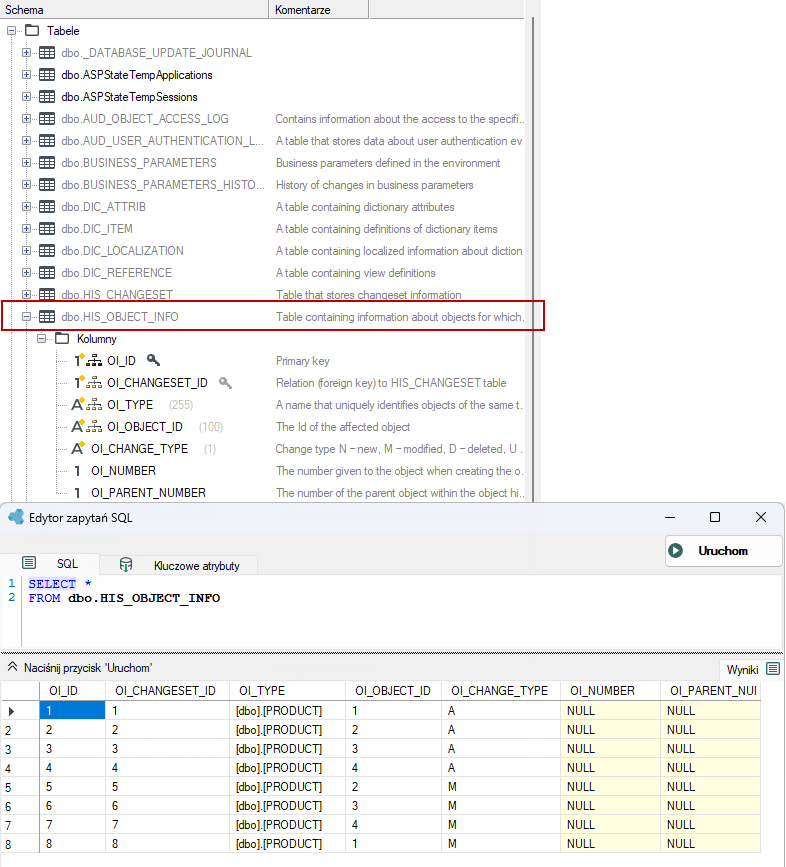
Task: Click [dbo].[PRODUCT] cell in row 8
Action: 287,844
